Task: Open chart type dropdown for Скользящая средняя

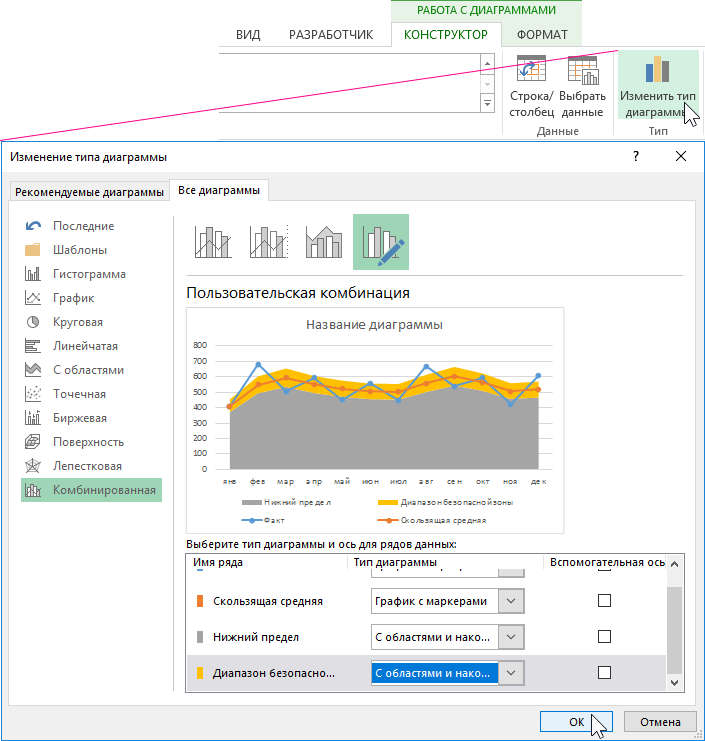Action: (511, 601)
